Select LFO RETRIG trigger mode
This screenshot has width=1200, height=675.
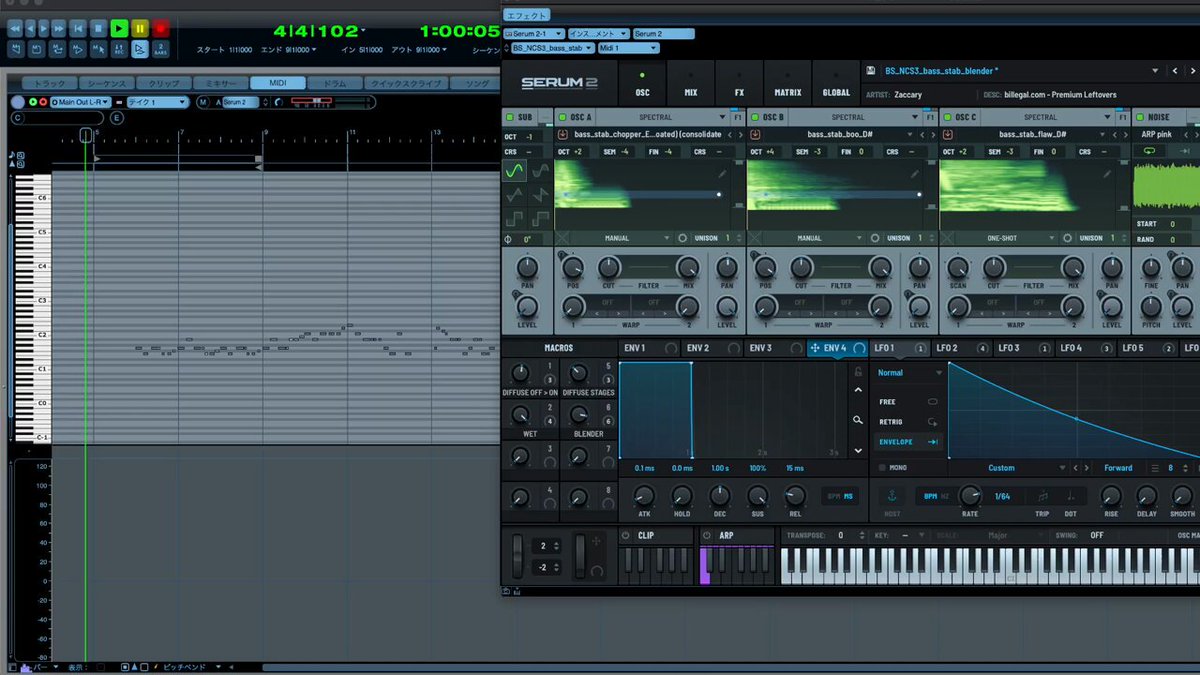tap(908, 422)
